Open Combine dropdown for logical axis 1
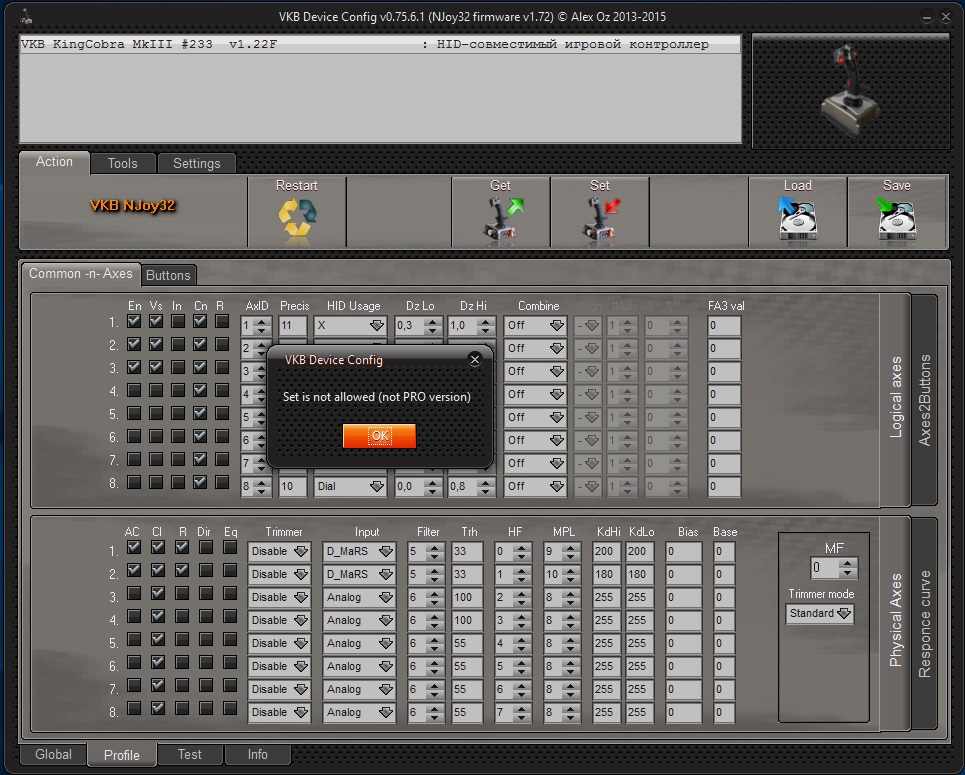Viewport: 965px width, 775px height. coord(535,326)
